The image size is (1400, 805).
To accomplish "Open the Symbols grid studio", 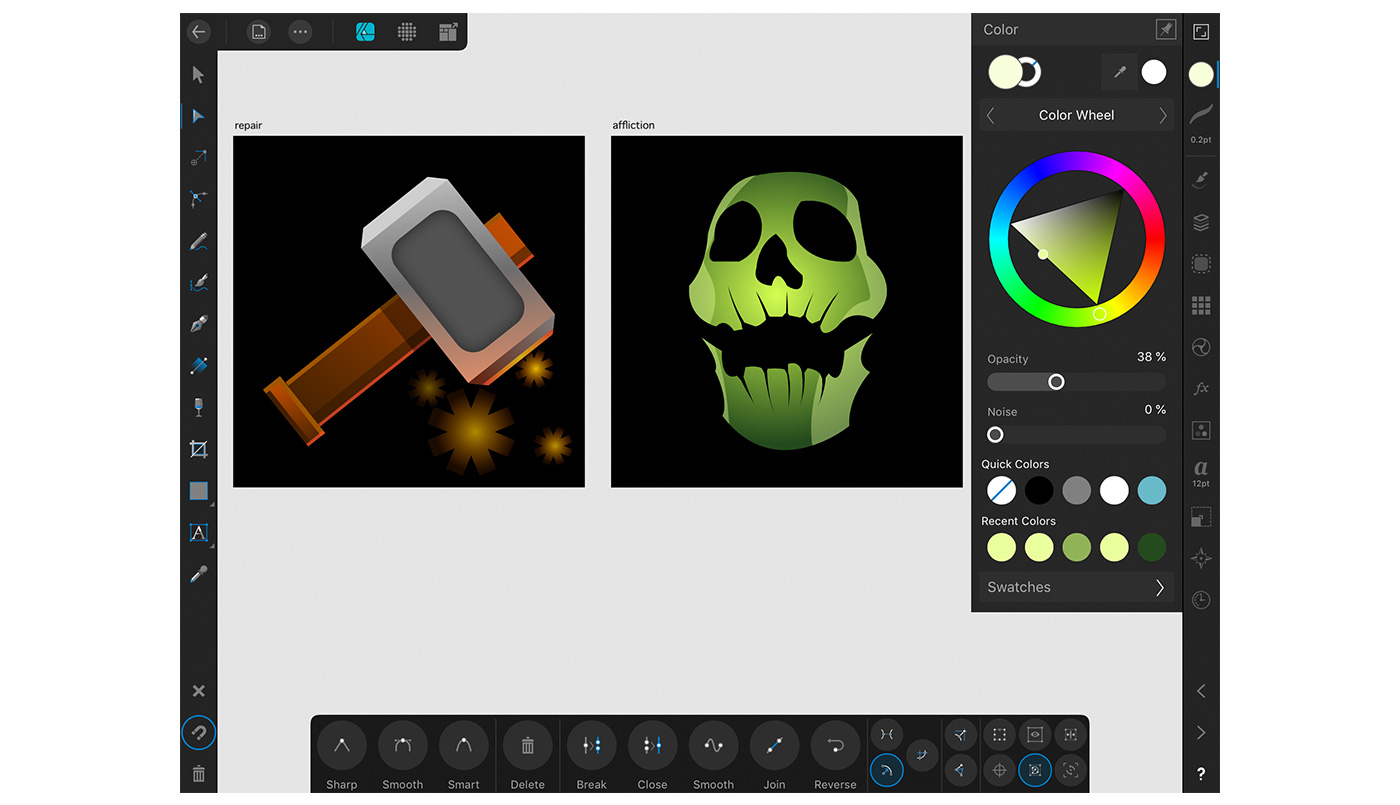I will coord(1201,305).
